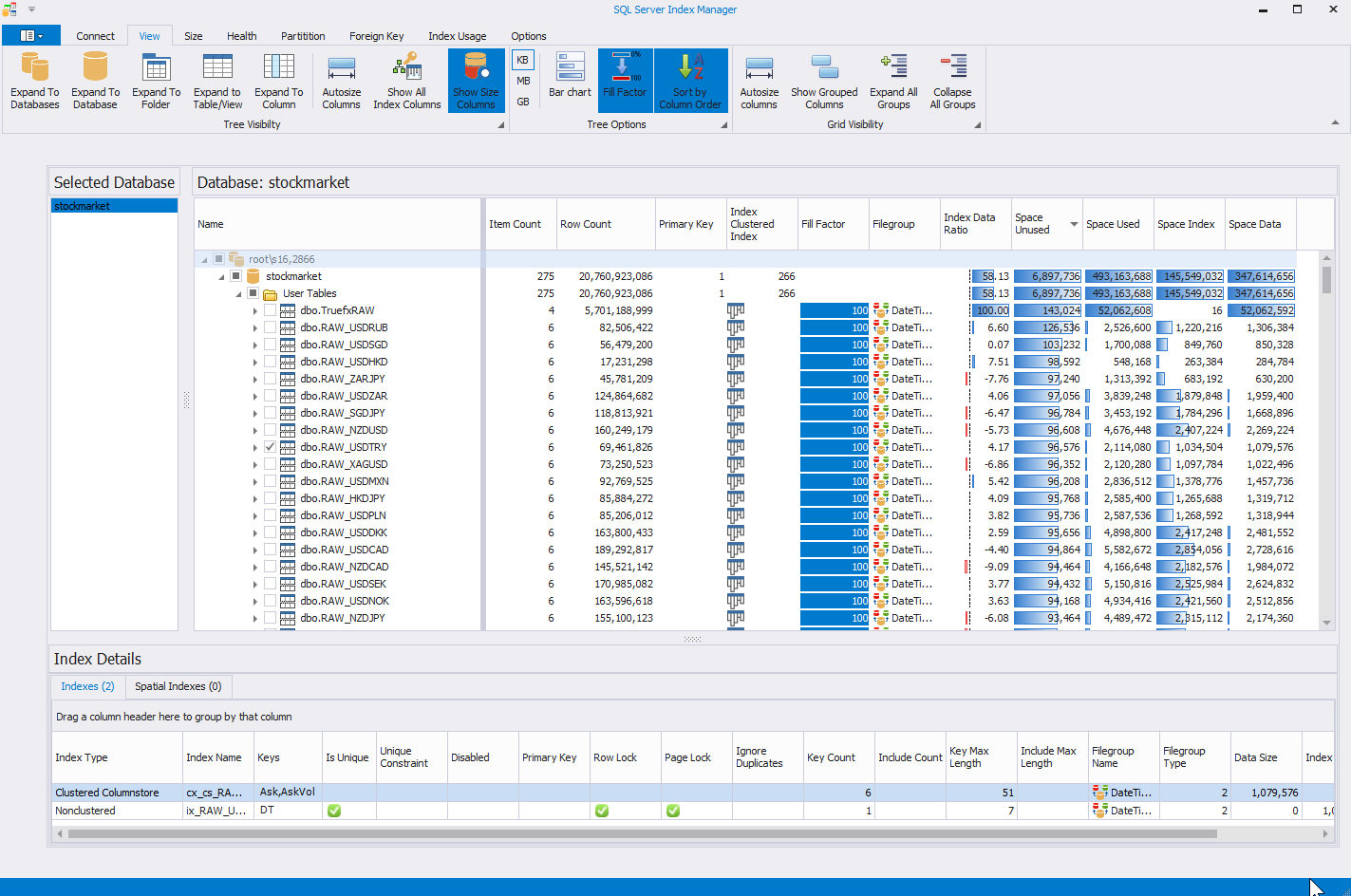1351x896 pixels.
Task: Click the Expand To Database icon
Action: tap(95, 67)
